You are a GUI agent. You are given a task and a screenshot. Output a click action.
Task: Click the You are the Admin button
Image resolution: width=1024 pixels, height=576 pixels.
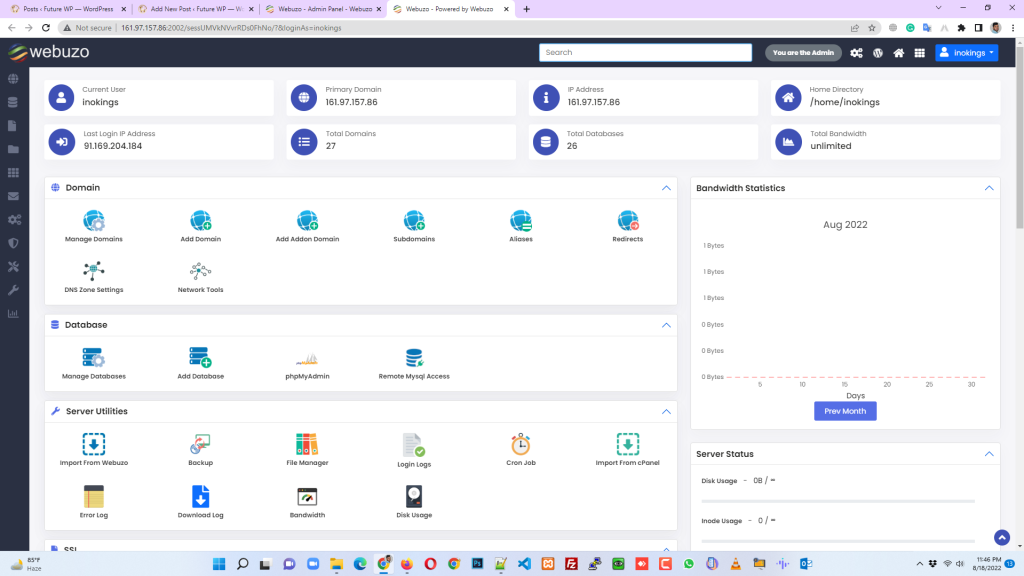803,53
